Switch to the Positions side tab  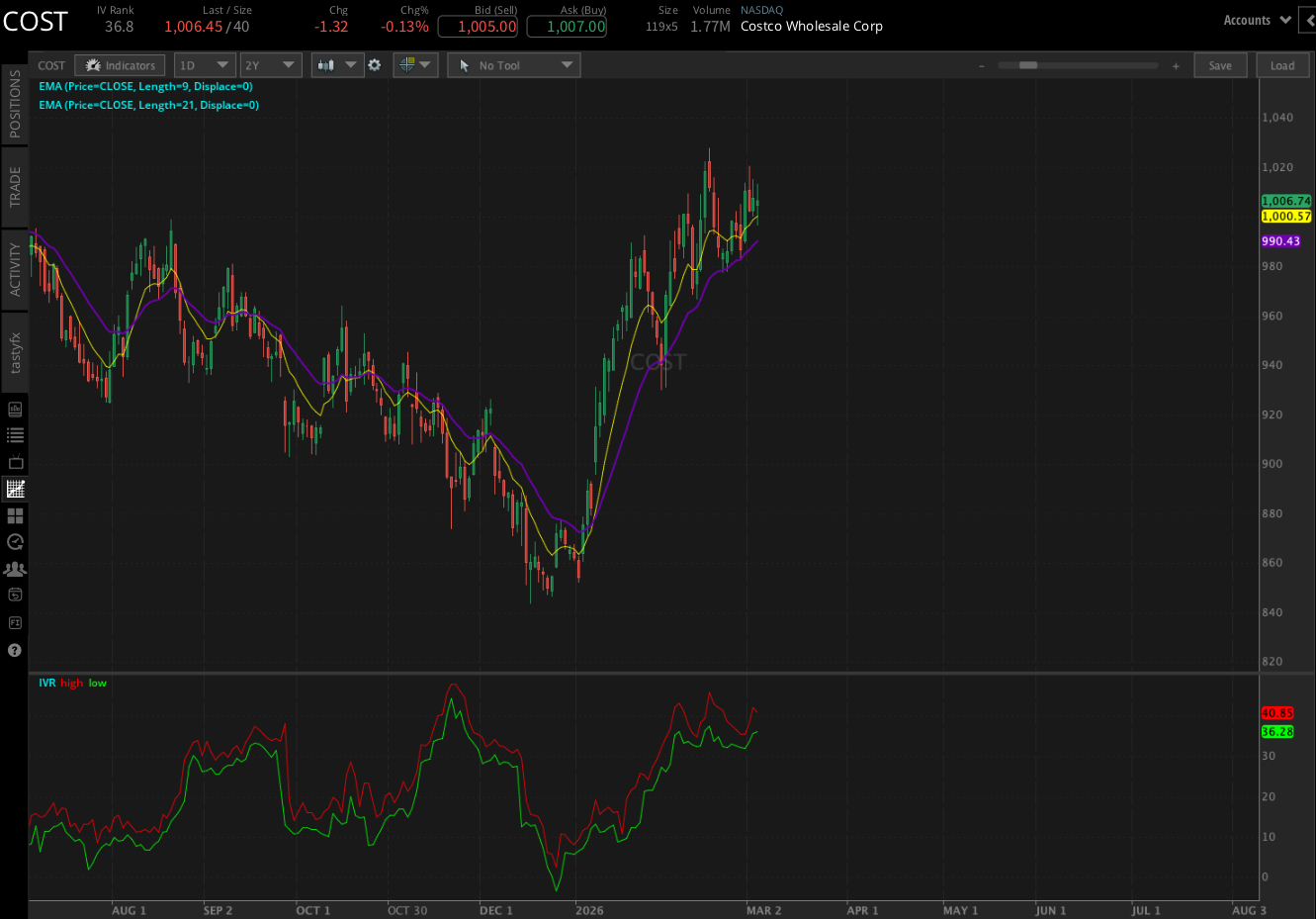[x=15, y=104]
